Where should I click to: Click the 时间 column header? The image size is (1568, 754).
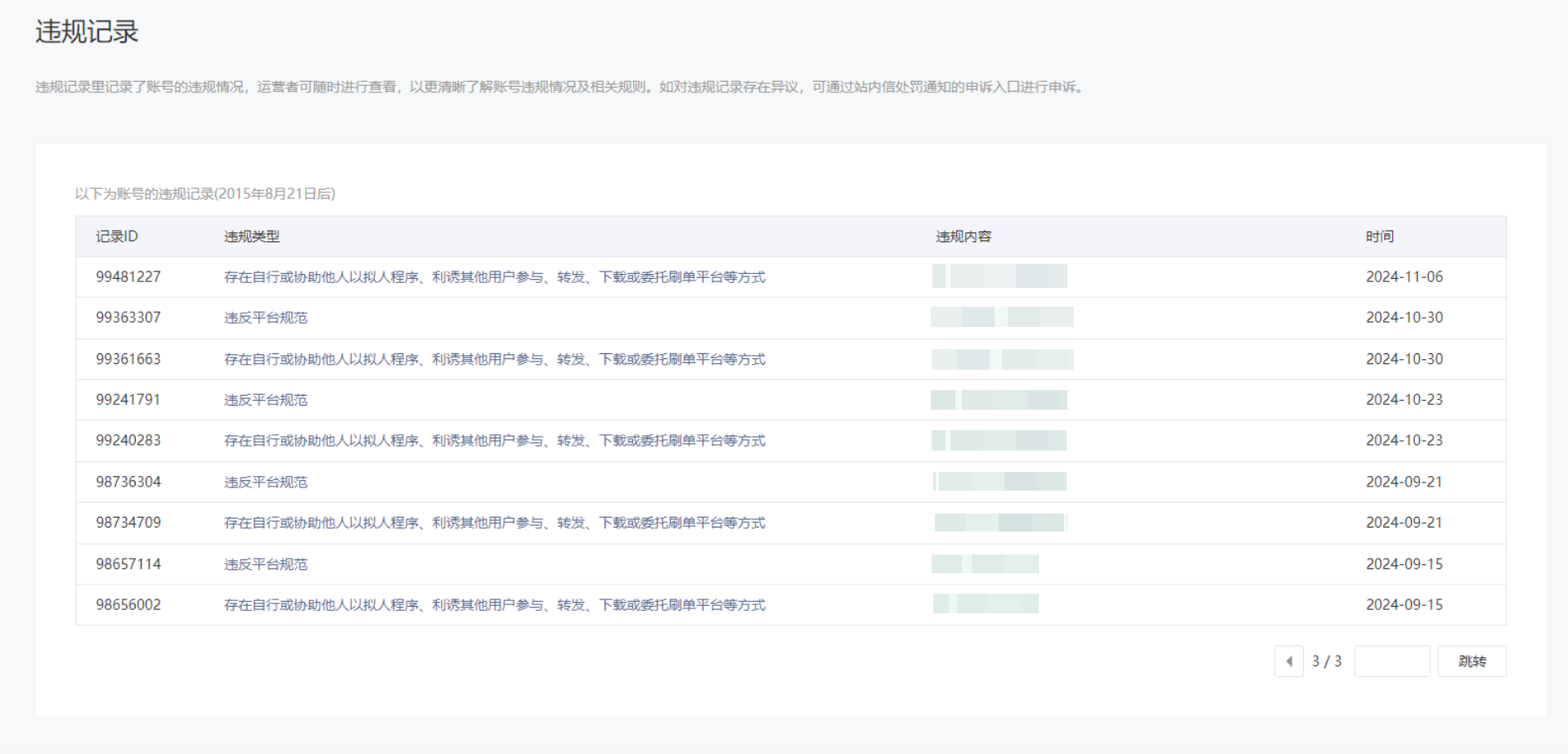point(1379,236)
